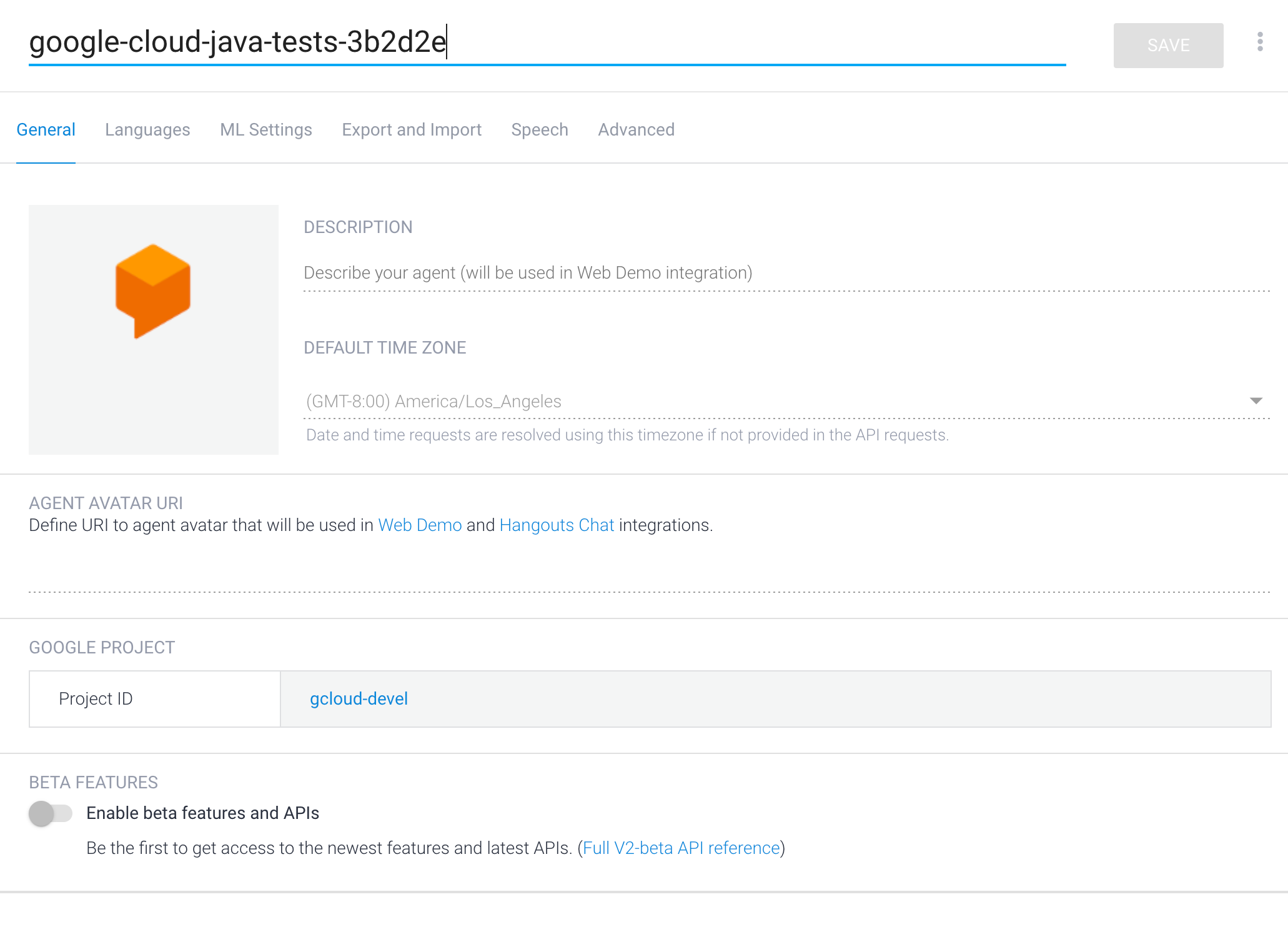The width and height of the screenshot is (1288, 947).
Task: Go to Export and Import tab
Action: coord(412,129)
